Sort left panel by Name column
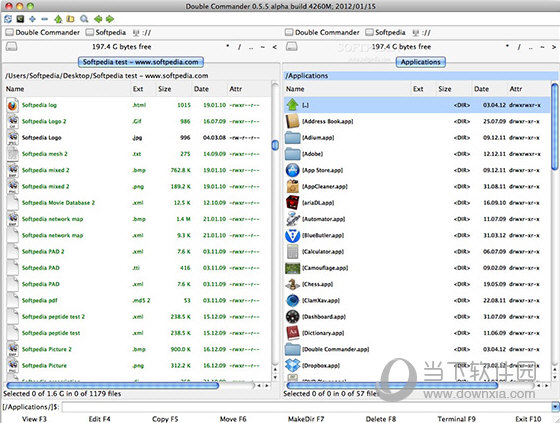 [x=68, y=89]
